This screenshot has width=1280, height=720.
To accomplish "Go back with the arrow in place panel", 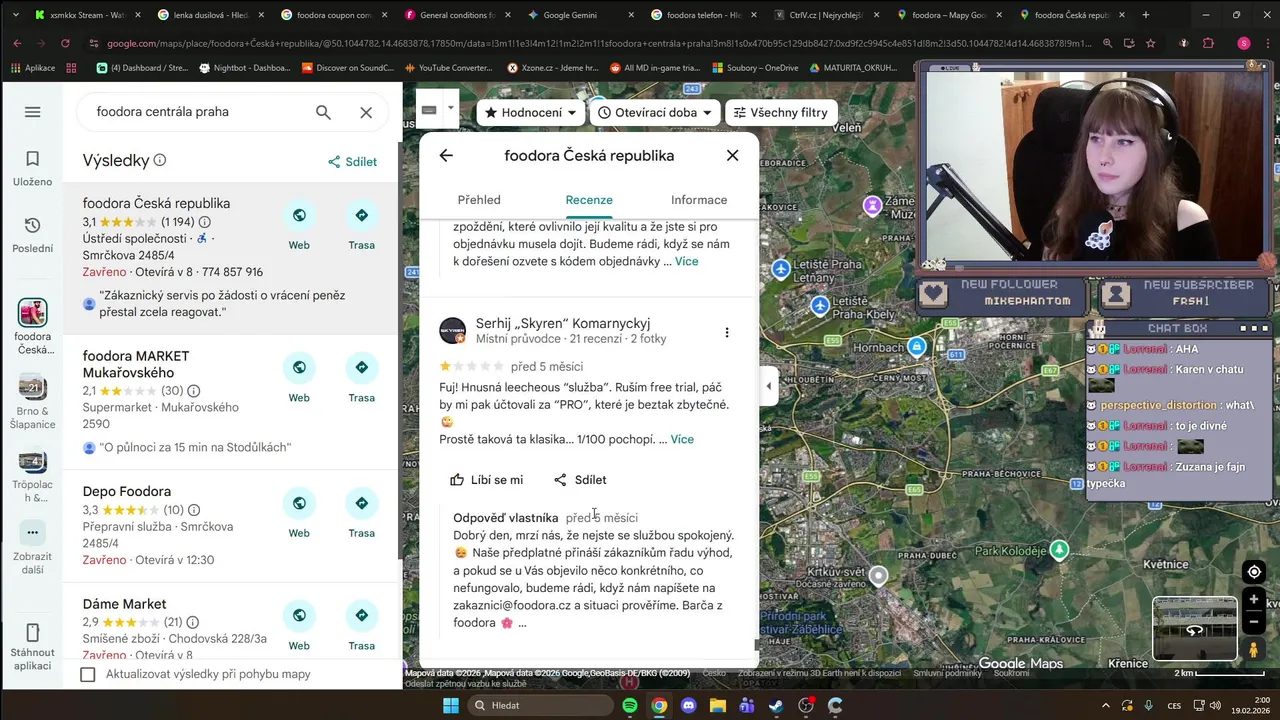I will (446, 155).
